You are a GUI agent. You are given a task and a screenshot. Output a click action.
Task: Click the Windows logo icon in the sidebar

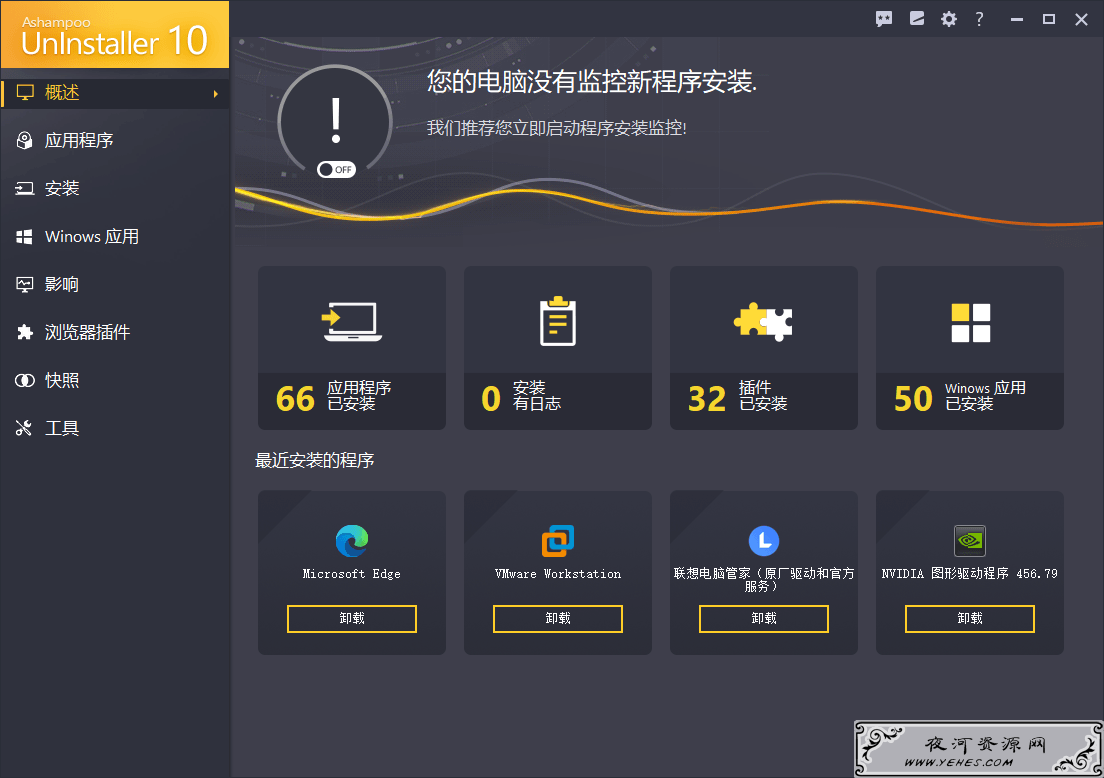click(x=25, y=237)
